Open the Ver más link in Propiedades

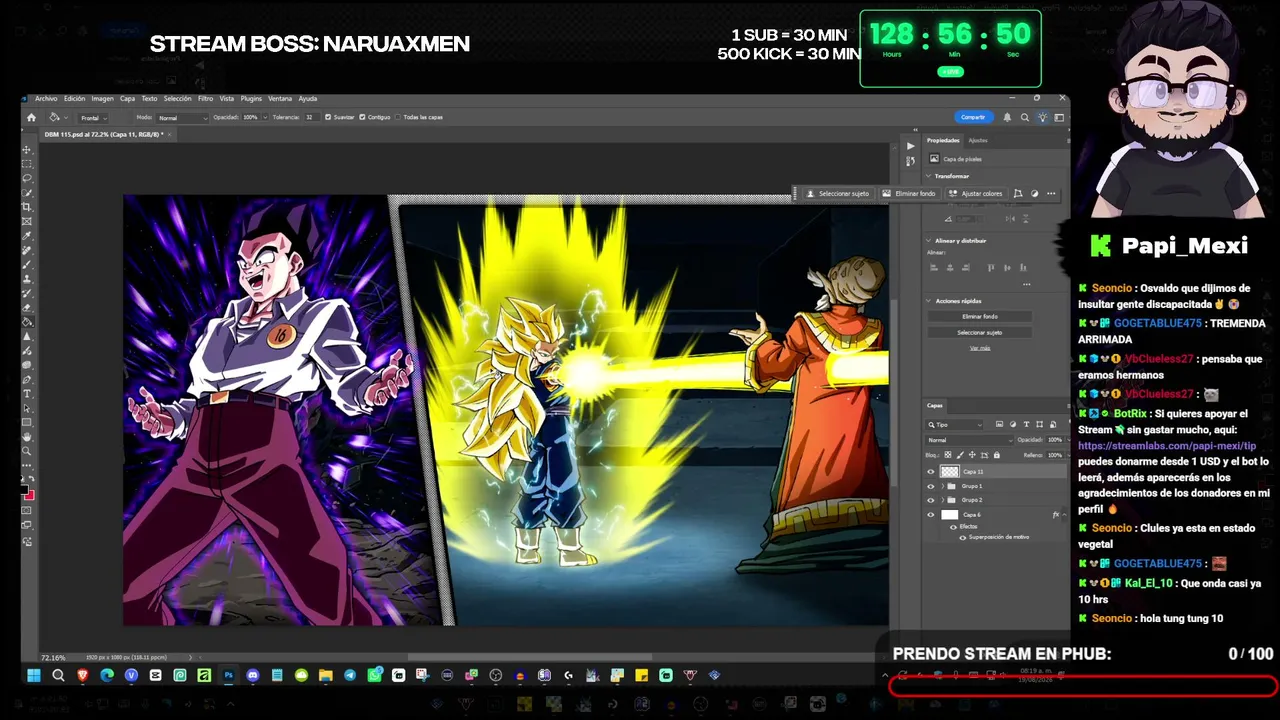(980, 348)
